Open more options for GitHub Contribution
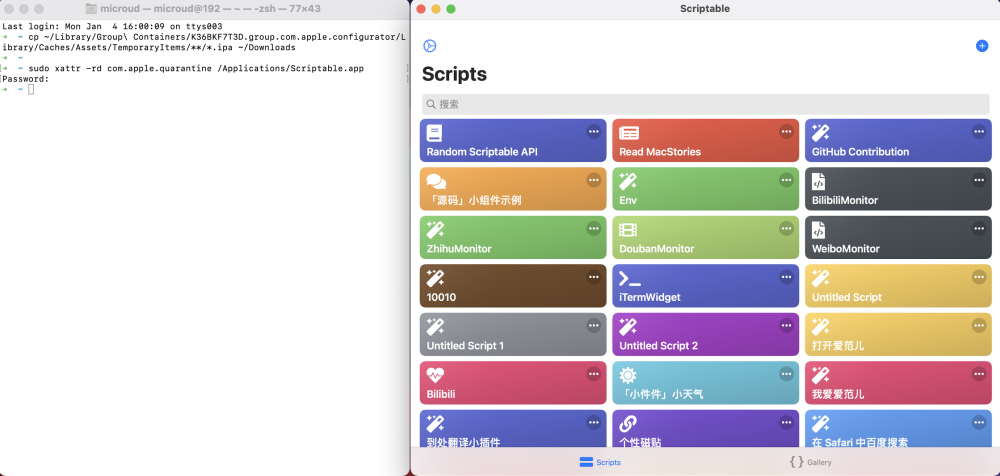 tap(979, 131)
